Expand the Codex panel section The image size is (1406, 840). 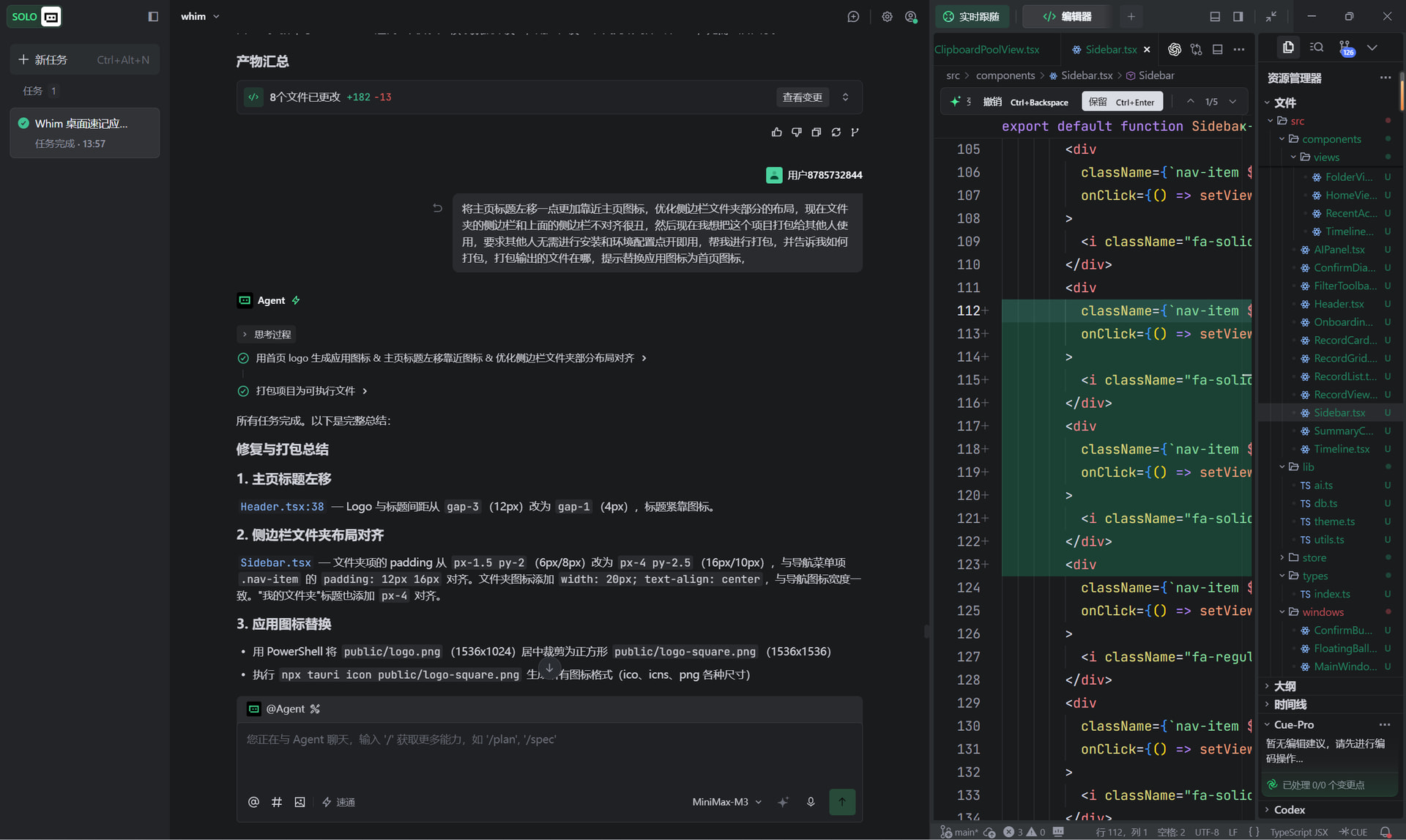point(1289,809)
